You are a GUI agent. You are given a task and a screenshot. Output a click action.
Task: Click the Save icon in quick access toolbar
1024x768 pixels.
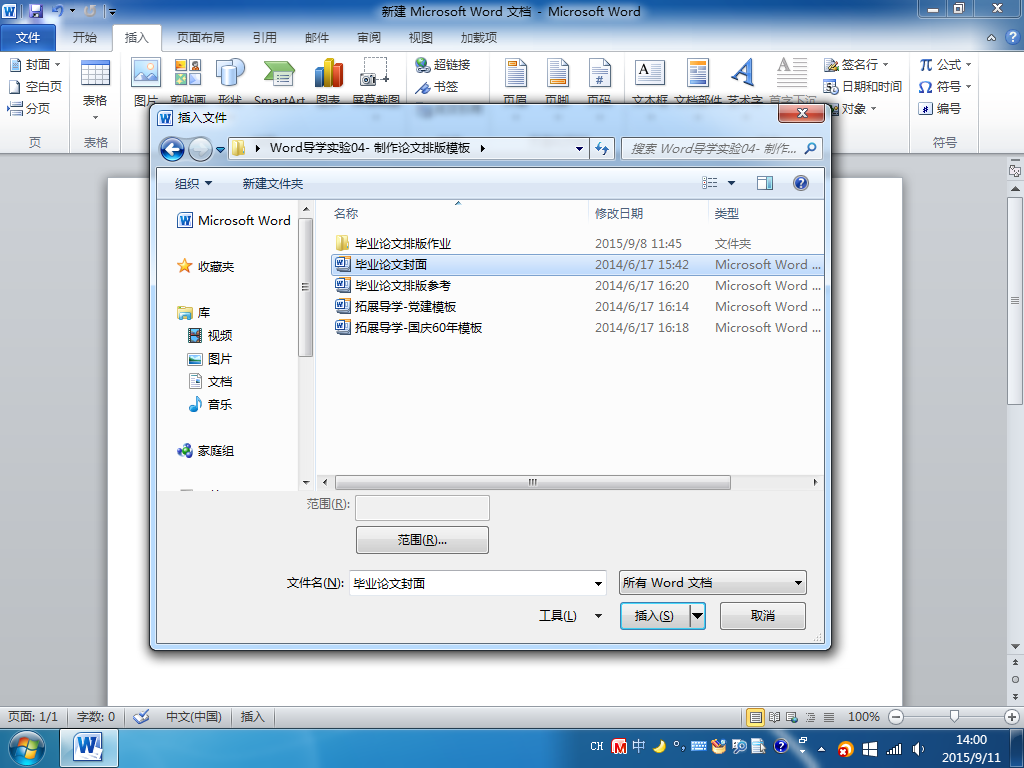click(35, 10)
